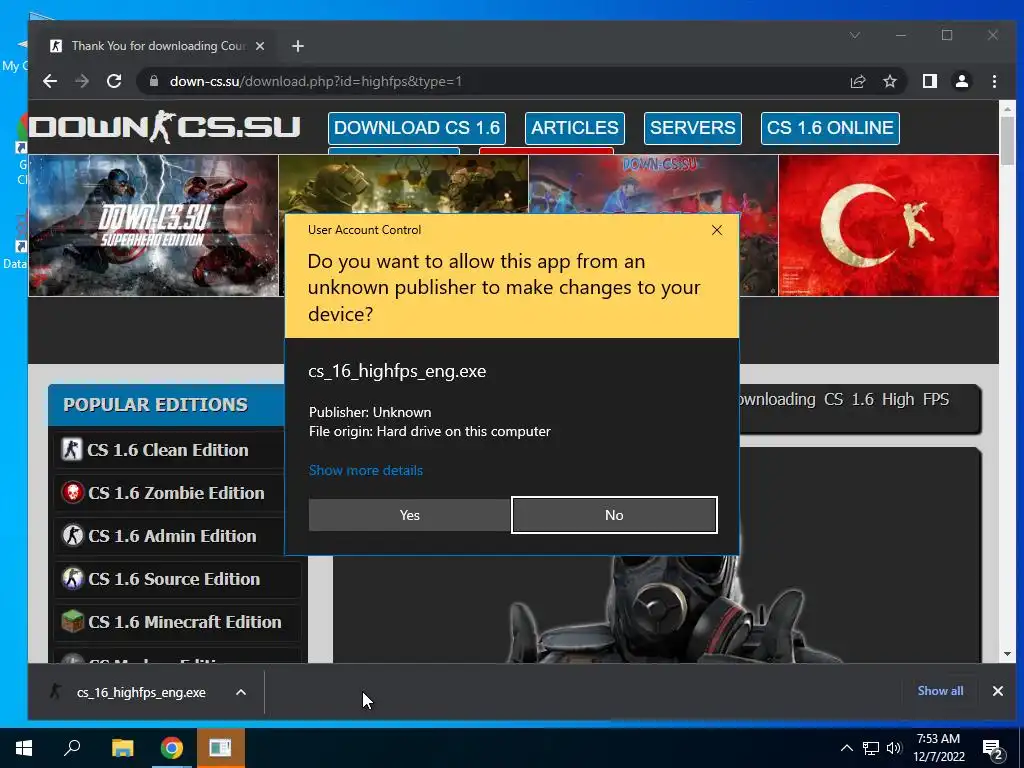
Task: Click Yes in User Account Control dialog
Action: (x=409, y=515)
